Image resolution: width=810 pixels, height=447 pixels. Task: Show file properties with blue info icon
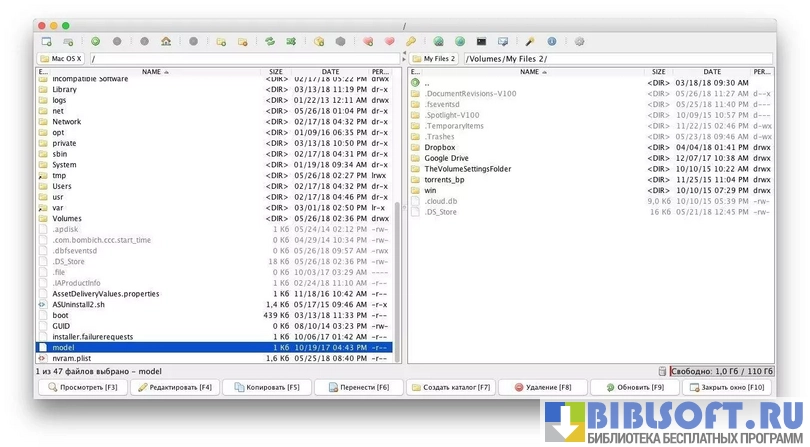(x=551, y=42)
